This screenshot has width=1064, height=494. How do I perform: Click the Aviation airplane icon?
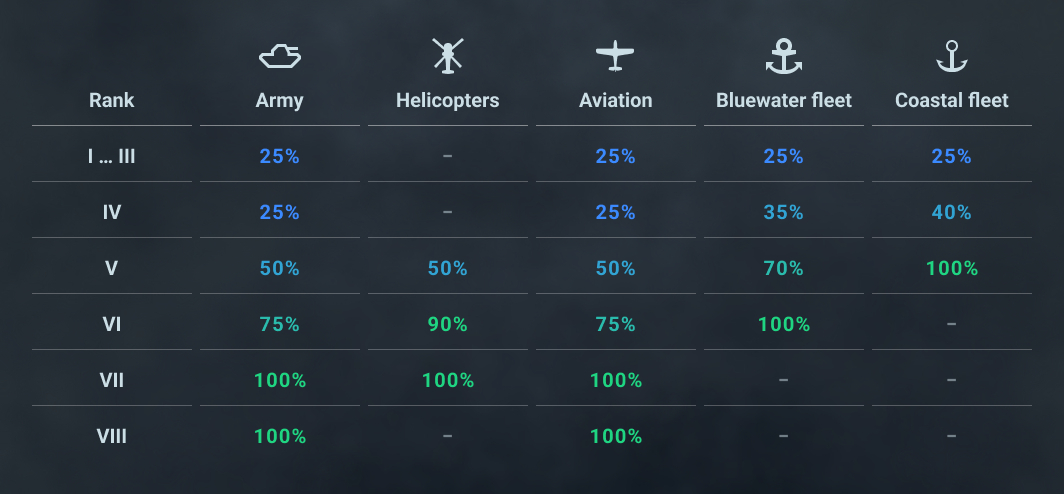(x=615, y=56)
